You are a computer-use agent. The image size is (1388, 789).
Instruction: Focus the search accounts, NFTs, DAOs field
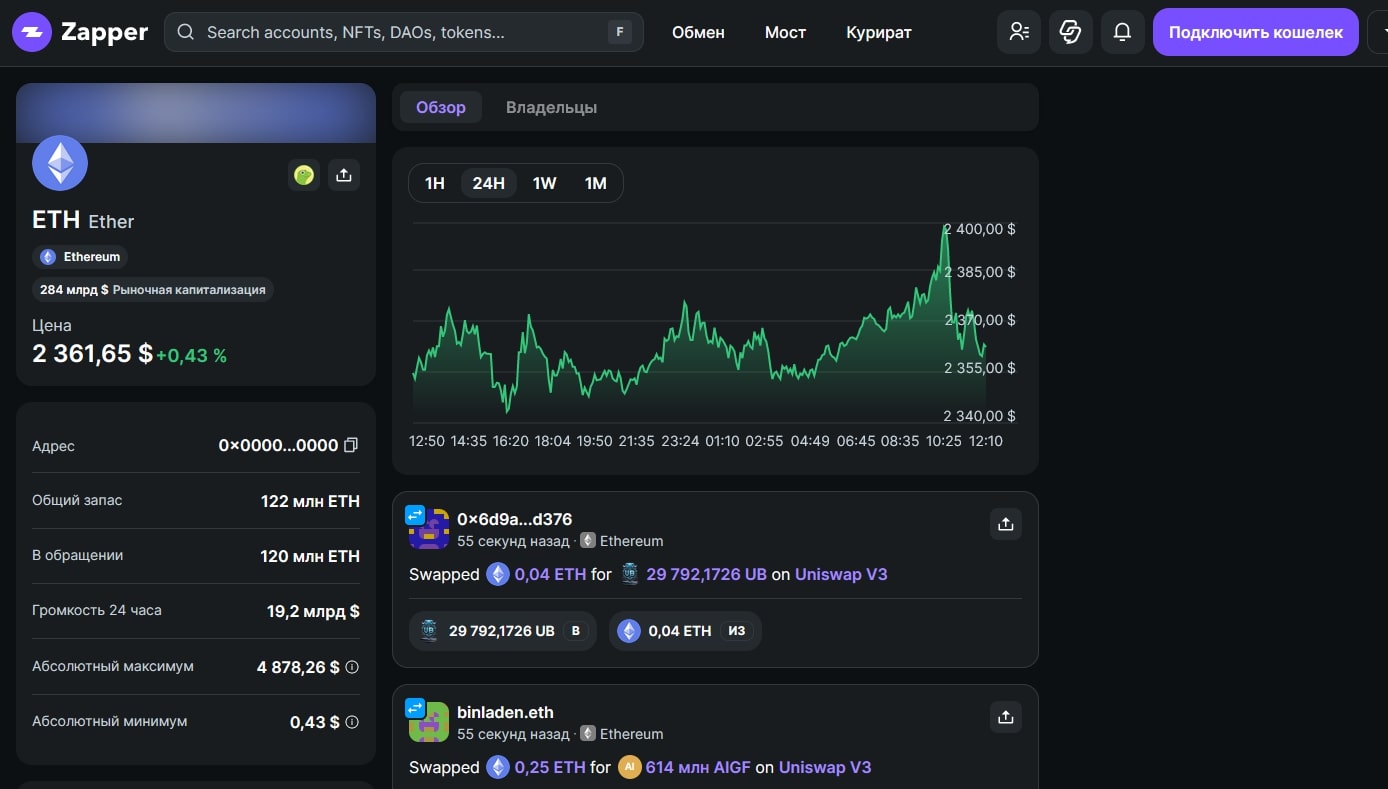point(404,32)
